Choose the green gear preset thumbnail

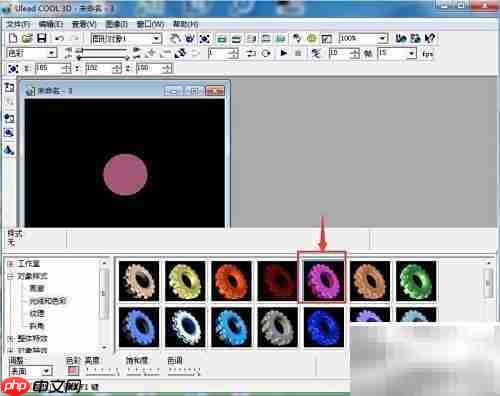(x=416, y=281)
